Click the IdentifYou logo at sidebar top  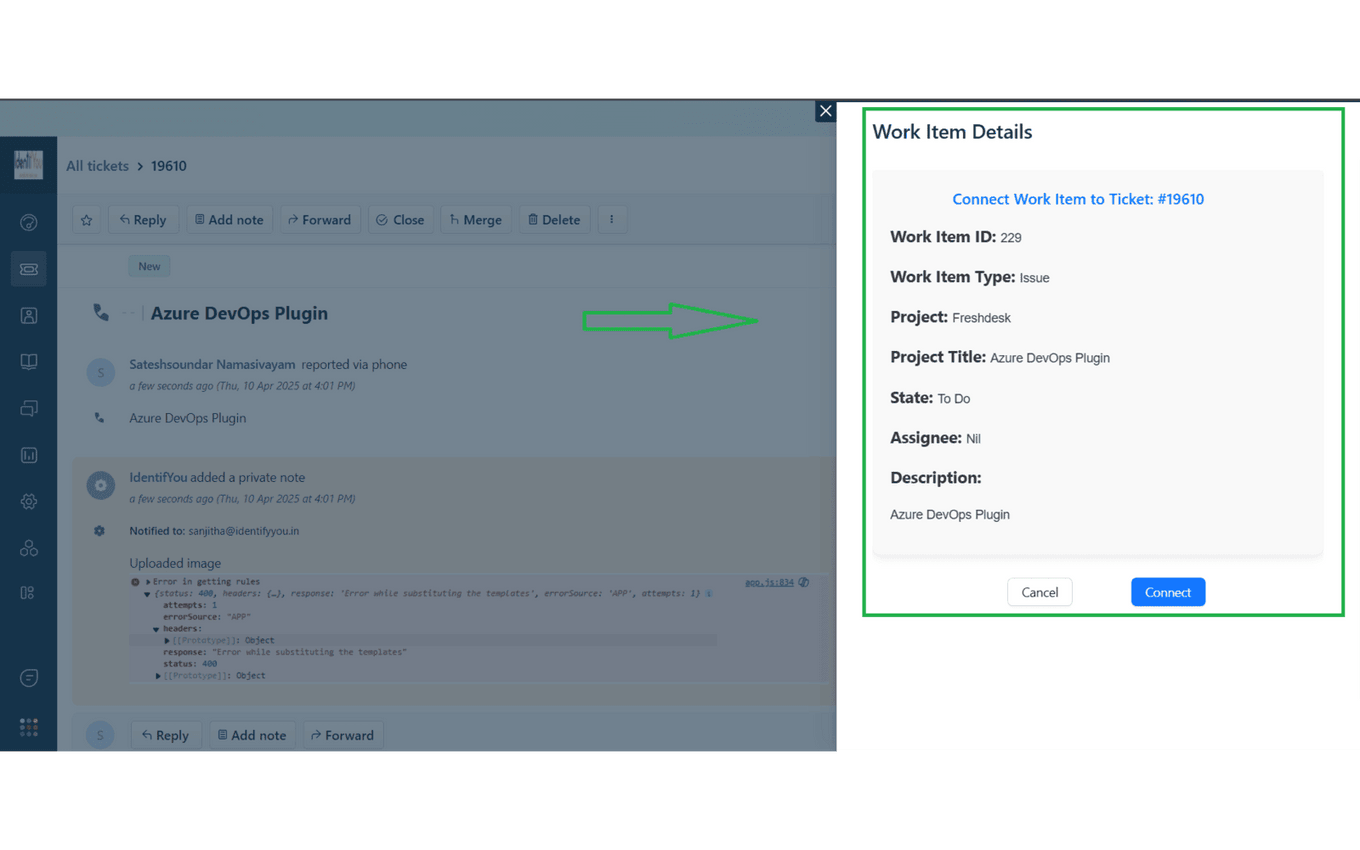[28, 165]
